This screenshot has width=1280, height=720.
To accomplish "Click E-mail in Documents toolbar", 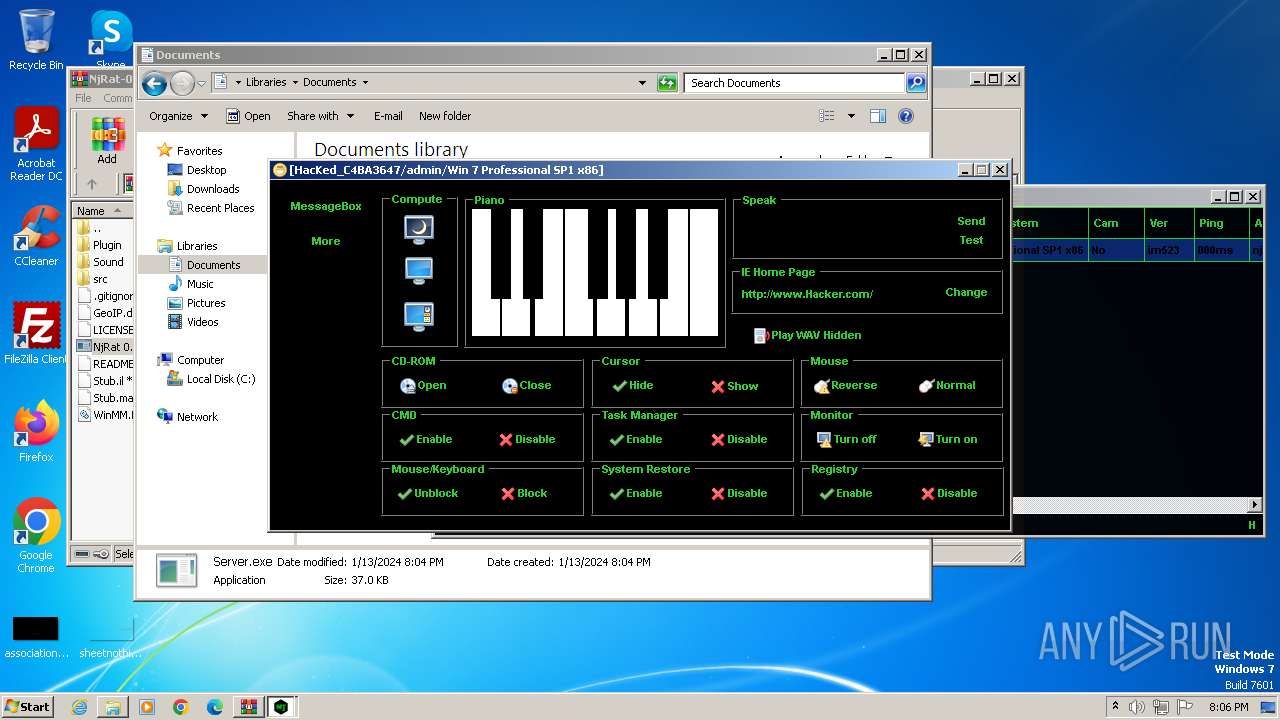I will (x=388, y=116).
